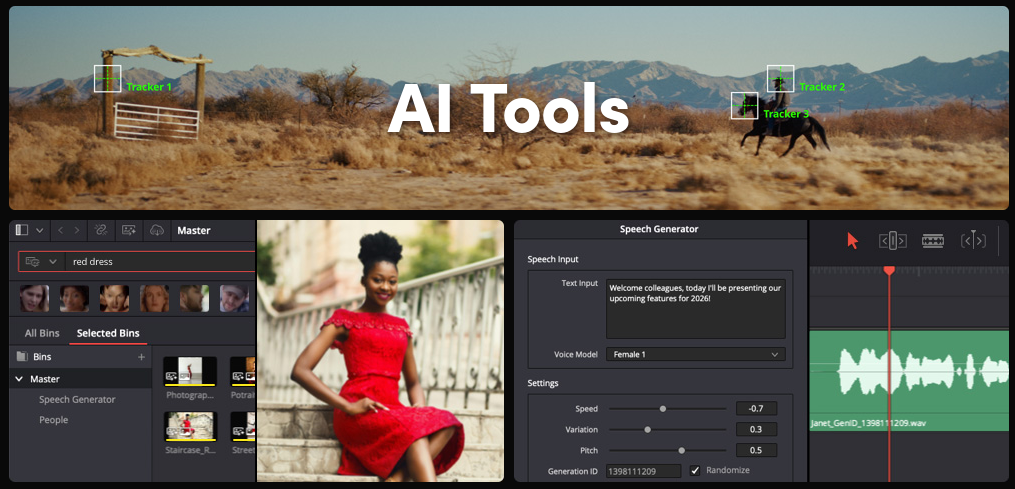The width and height of the screenshot is (1015, 489).
Task: Click the Master label in the toolbar
Action: pyautogui.click(x=194, y=230)
